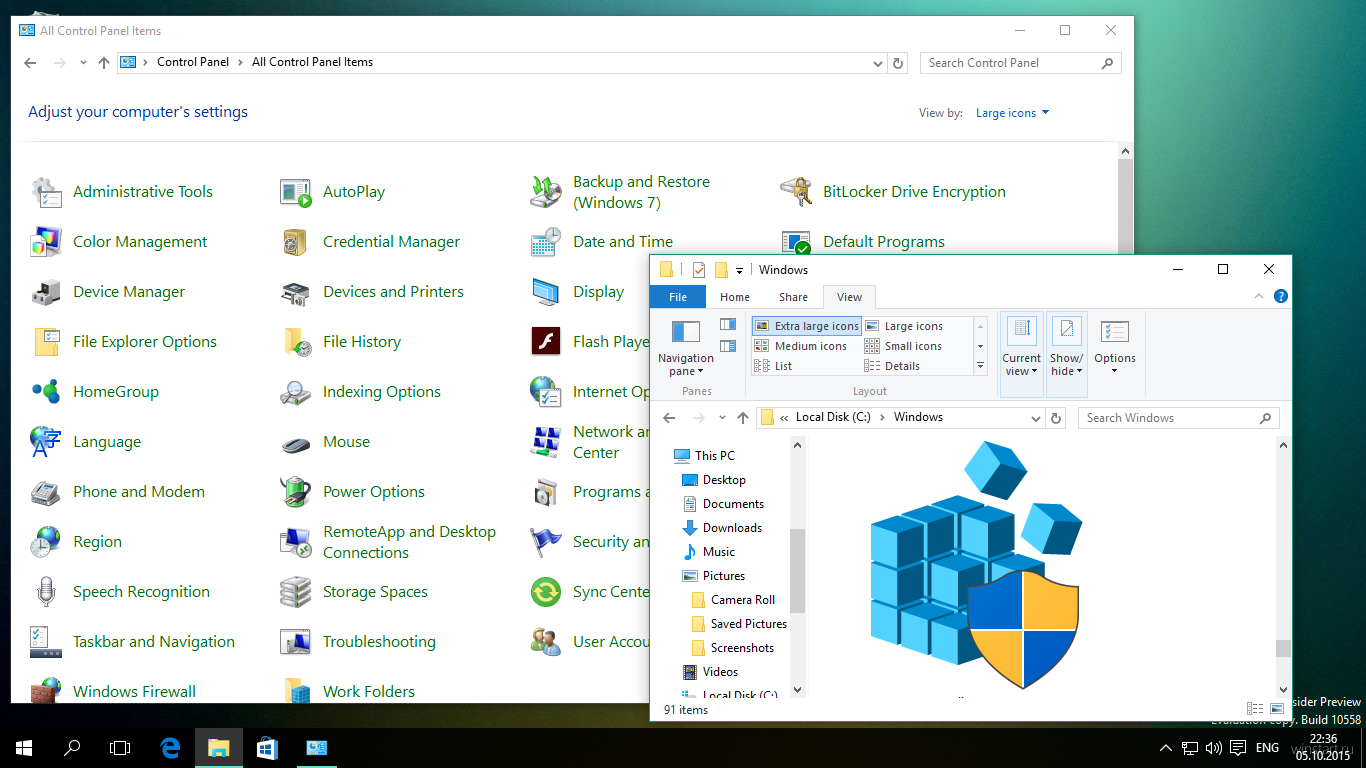Image resolution: width=1366 pixels, height=768 pixels.
Task: Click the File tab in Explorer ribbon
Action: (678, 297)
